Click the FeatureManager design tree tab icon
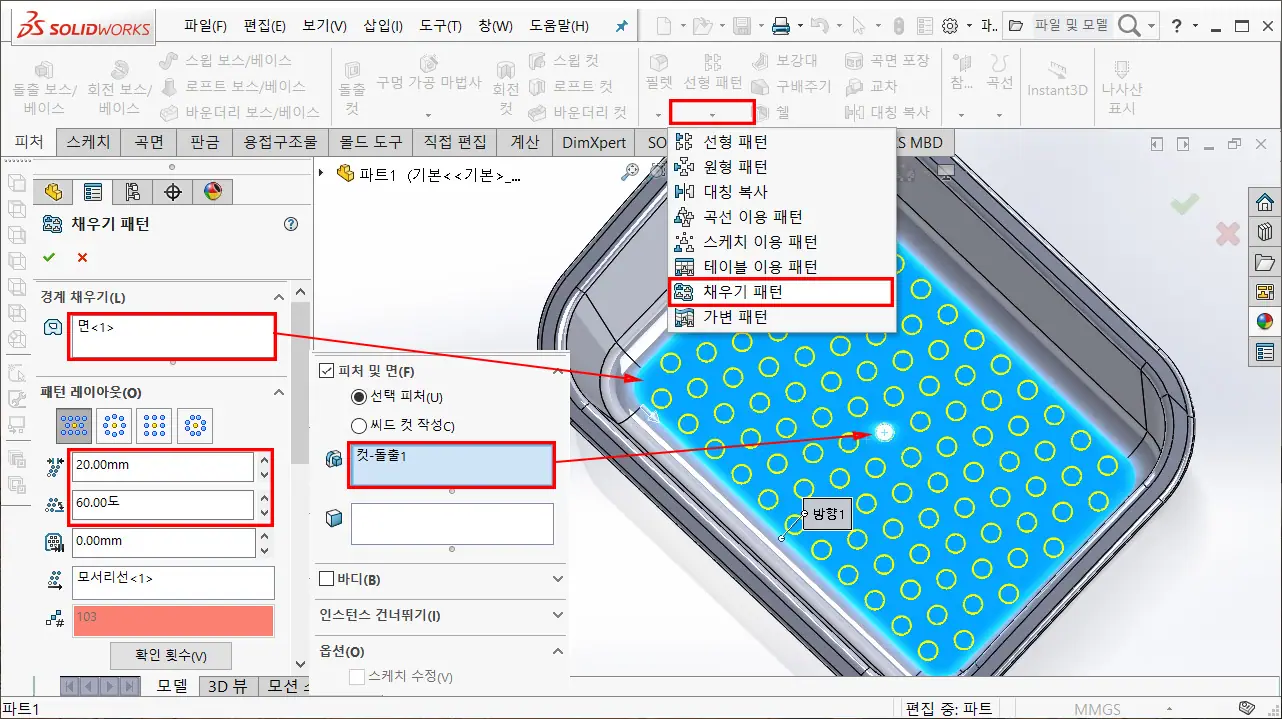Viewport: 1282px width, 719px height. (x=53, y=192)
